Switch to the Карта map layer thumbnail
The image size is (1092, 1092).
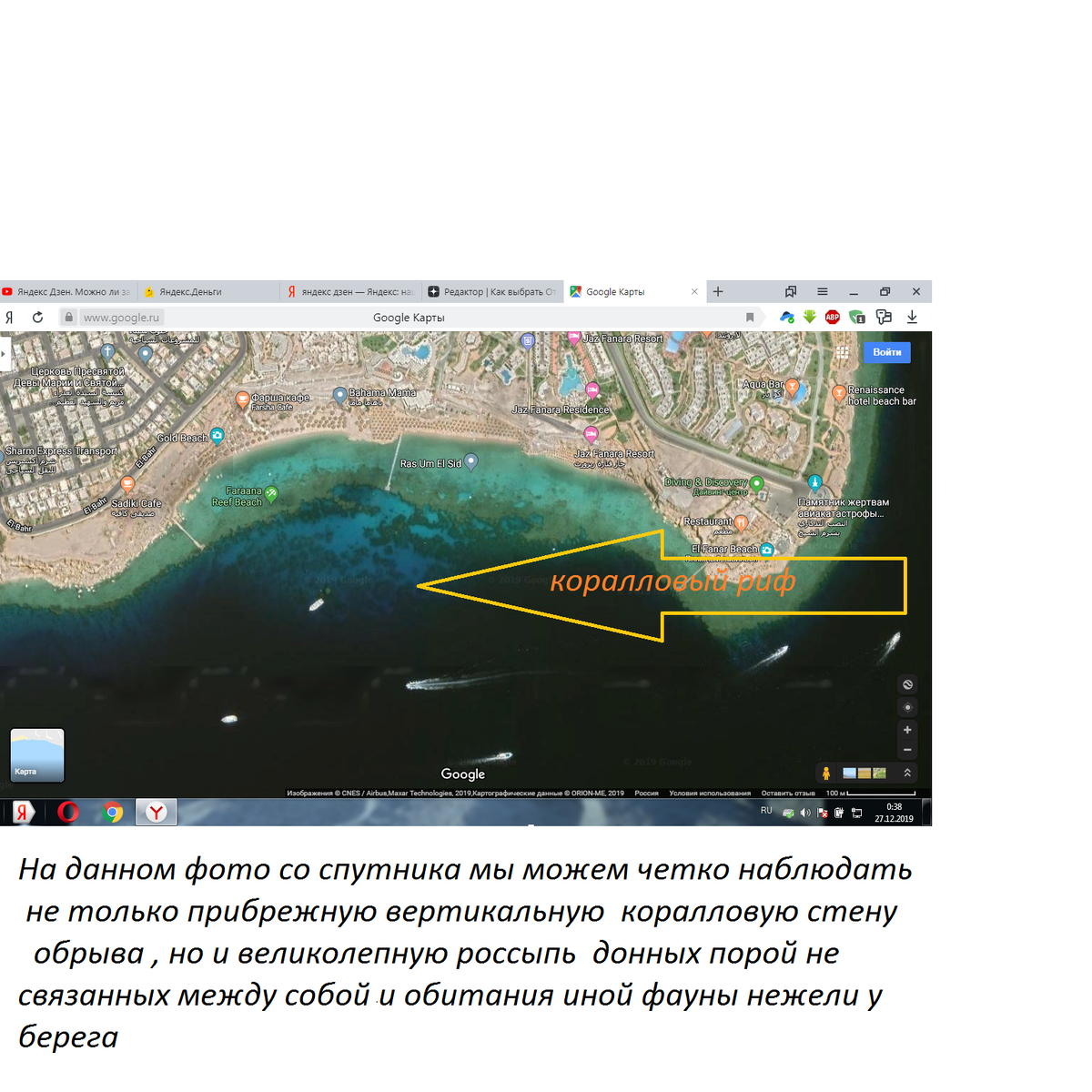click(37, 755)
